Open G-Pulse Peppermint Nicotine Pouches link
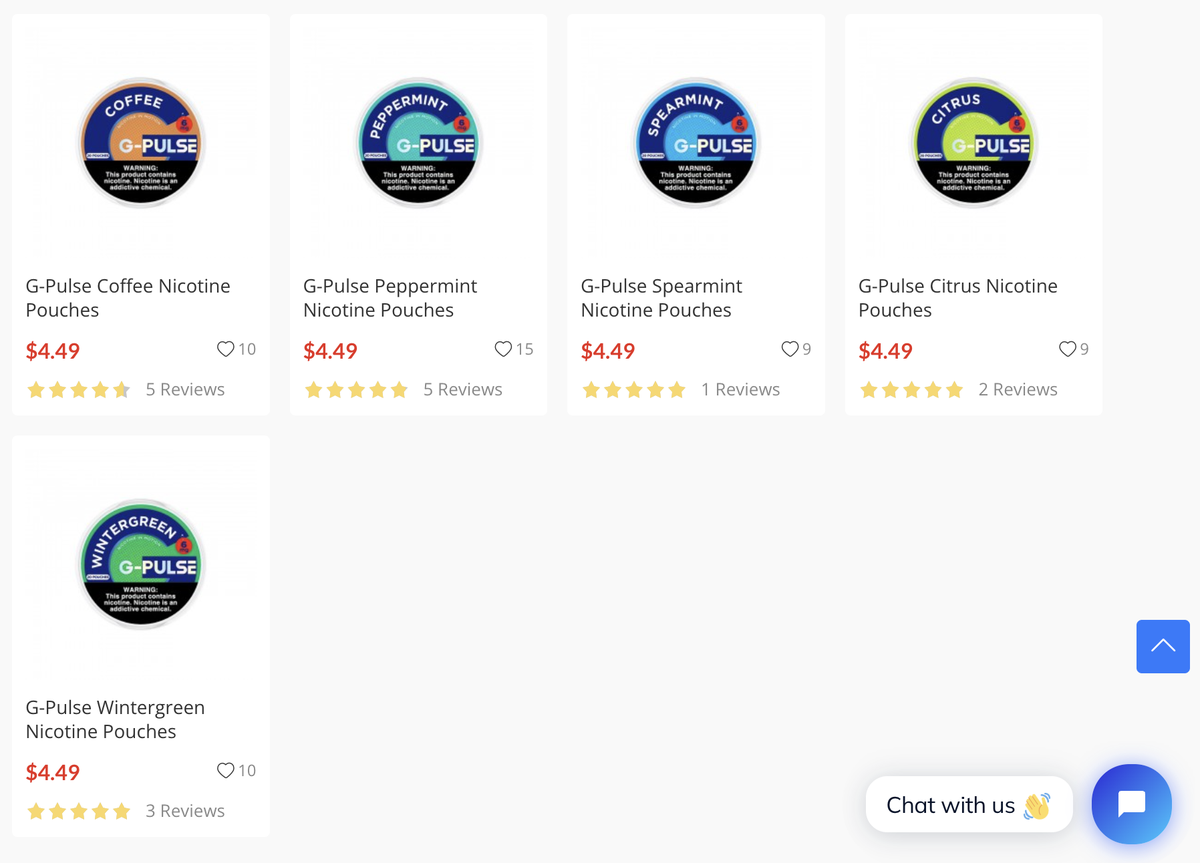The width and height of the screenshot is (1200, 863). click(390, 298)
